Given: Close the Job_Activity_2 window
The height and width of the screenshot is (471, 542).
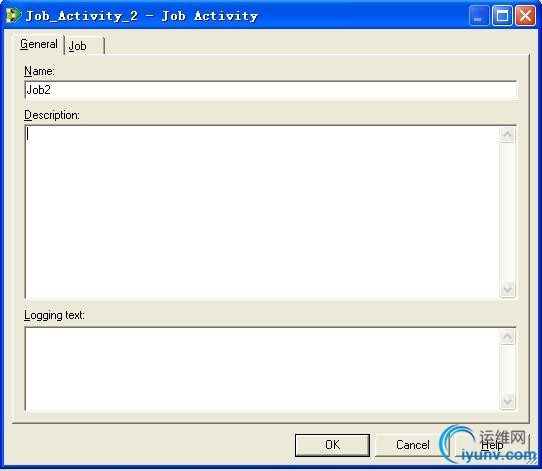Looking at the screenshot, I should [525, 16].
